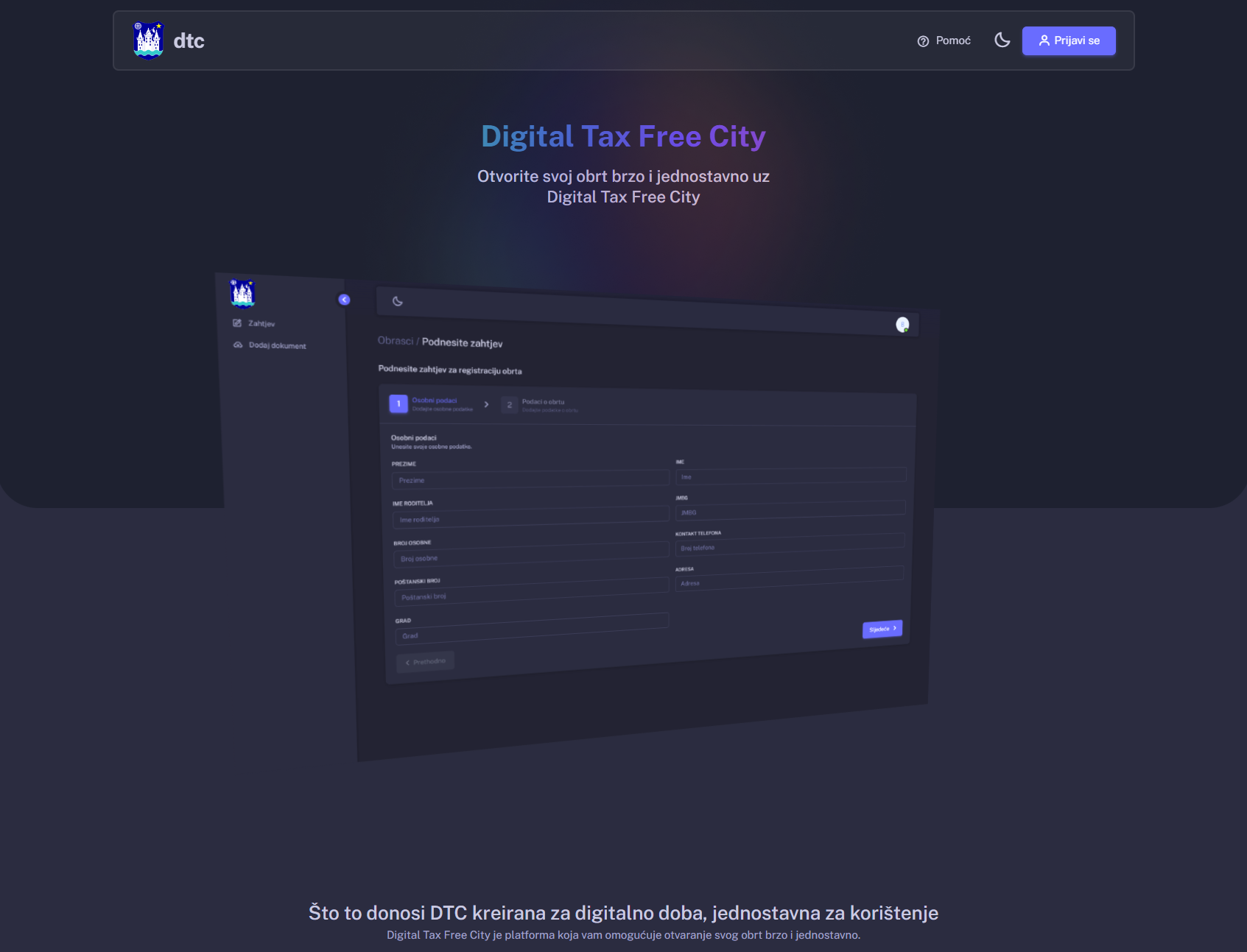Collapse the preview sidebar with the round chevron
This screenshot has width=1247, height=952.
[x=344, y=300]
